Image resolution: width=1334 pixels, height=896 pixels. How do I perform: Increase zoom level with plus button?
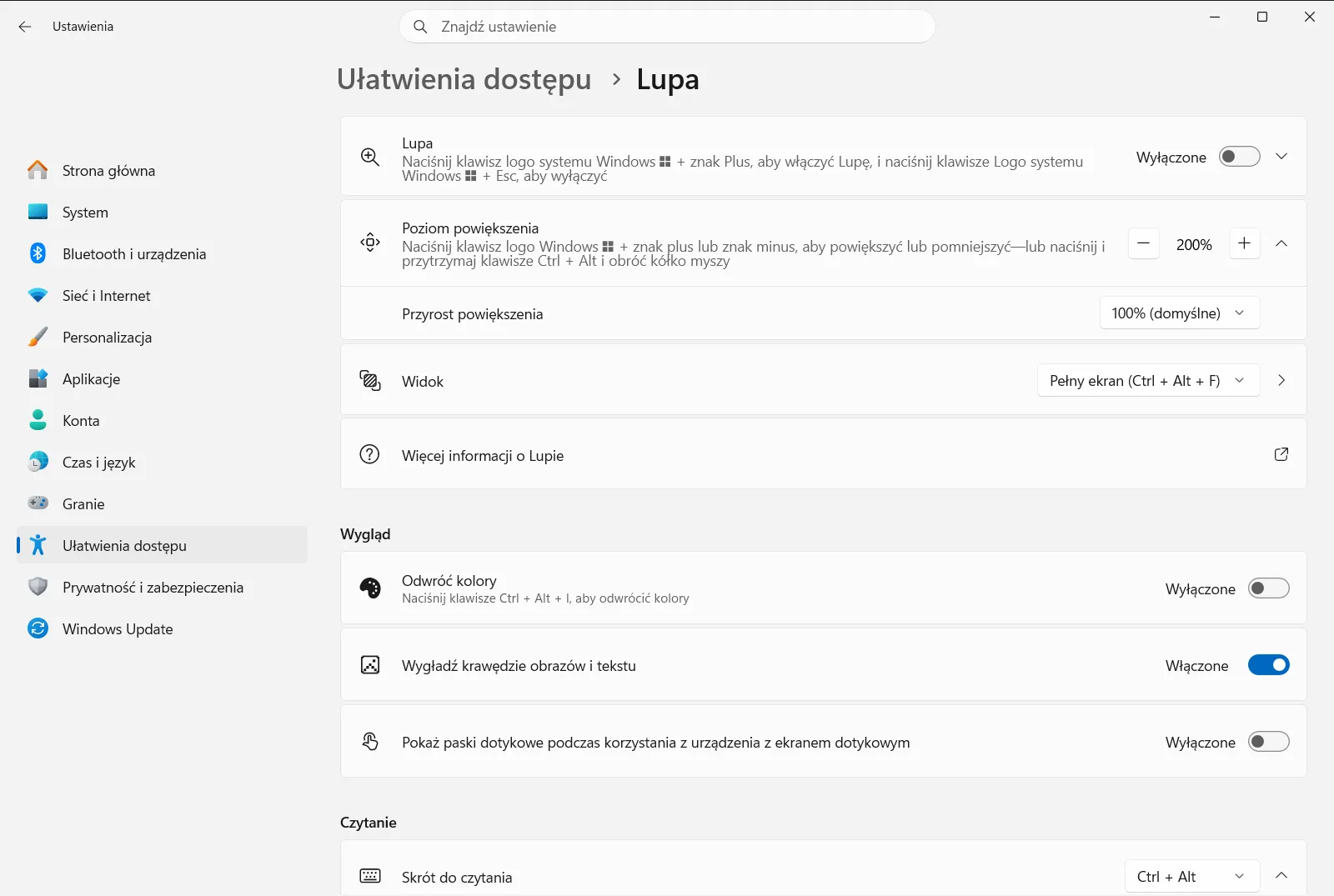click(x=1244, y=243)
